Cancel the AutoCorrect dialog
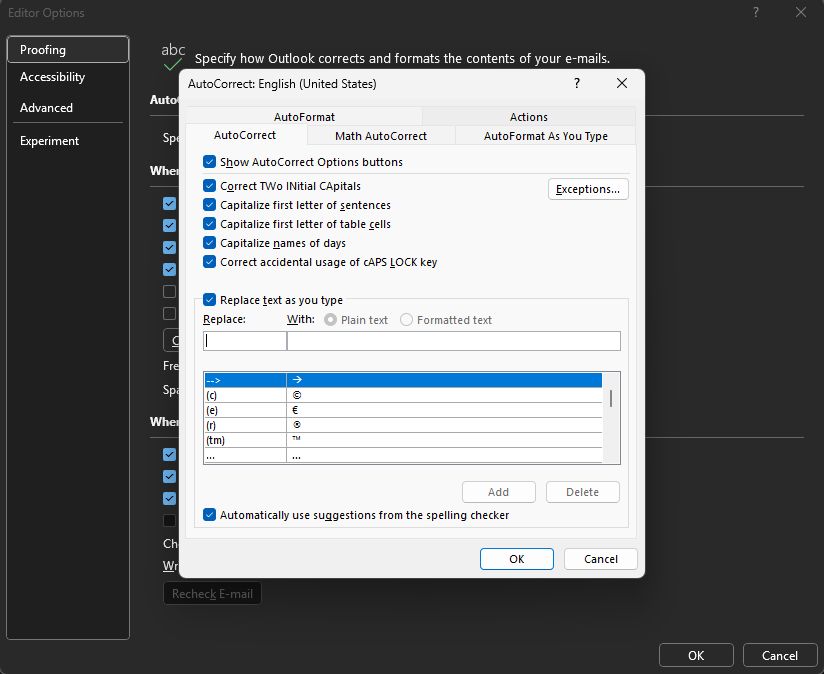Image resolution: width=824 pixels, height=674 pixels. click(601, 559)
